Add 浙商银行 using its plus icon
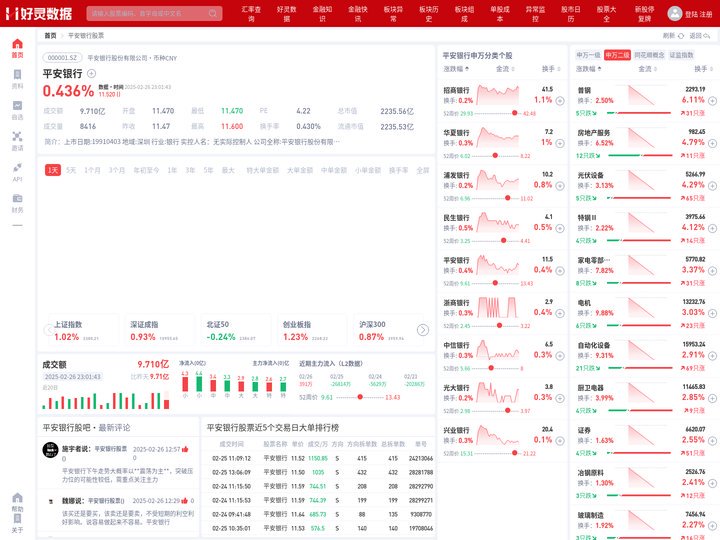The image size is (720, 540). (x=560, y=313)
